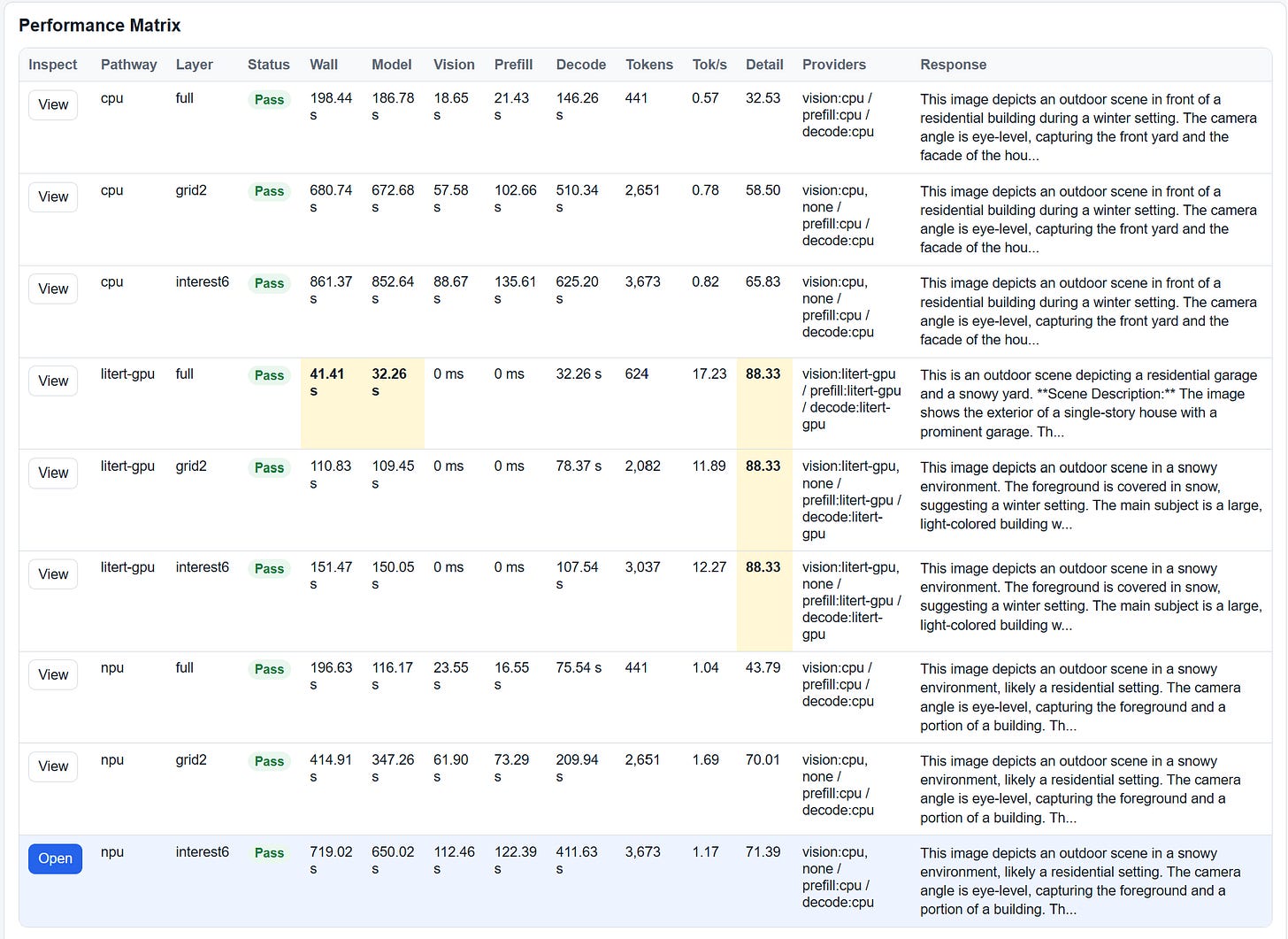
Task: Click model time 109.45 s
Action: click(x=393, y=474)
